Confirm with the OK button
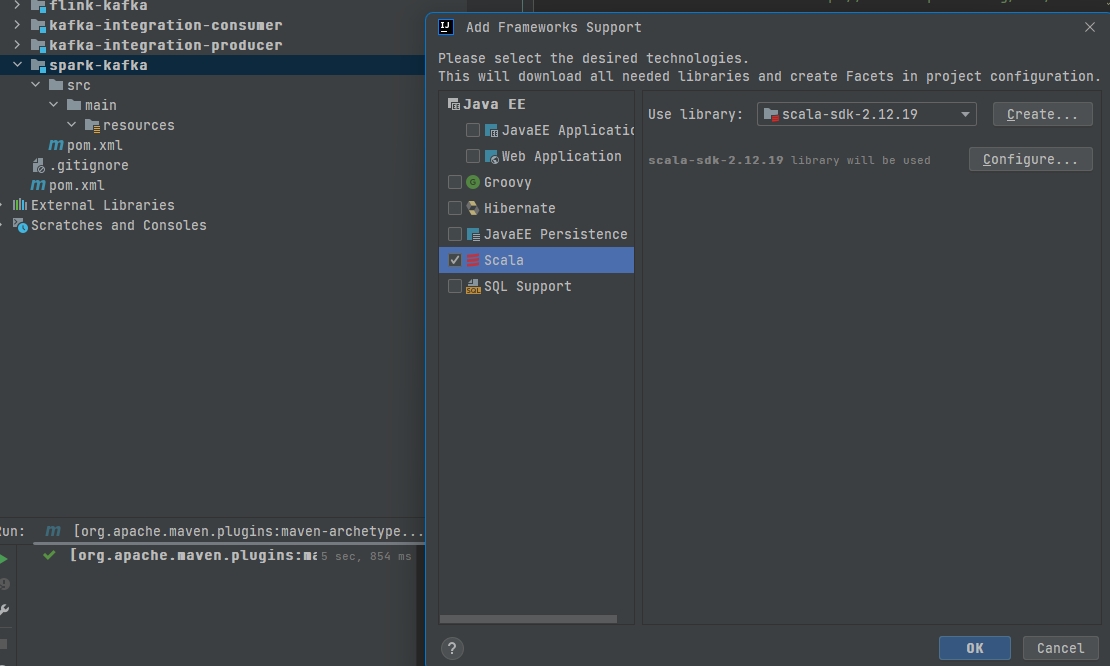 coord(975,648)
